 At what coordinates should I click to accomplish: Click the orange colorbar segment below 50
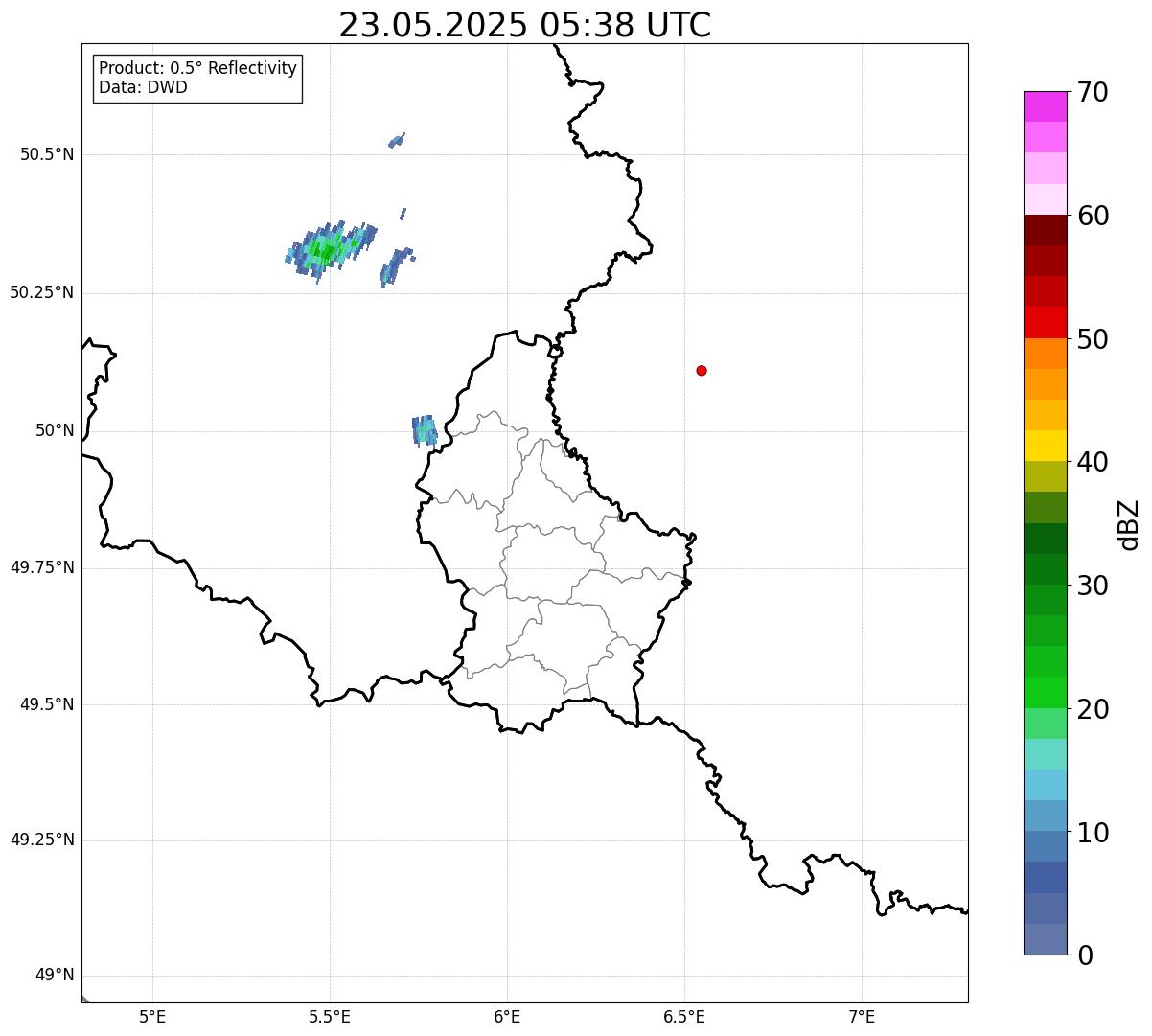pyautogui.click(x=1045, y=354)
